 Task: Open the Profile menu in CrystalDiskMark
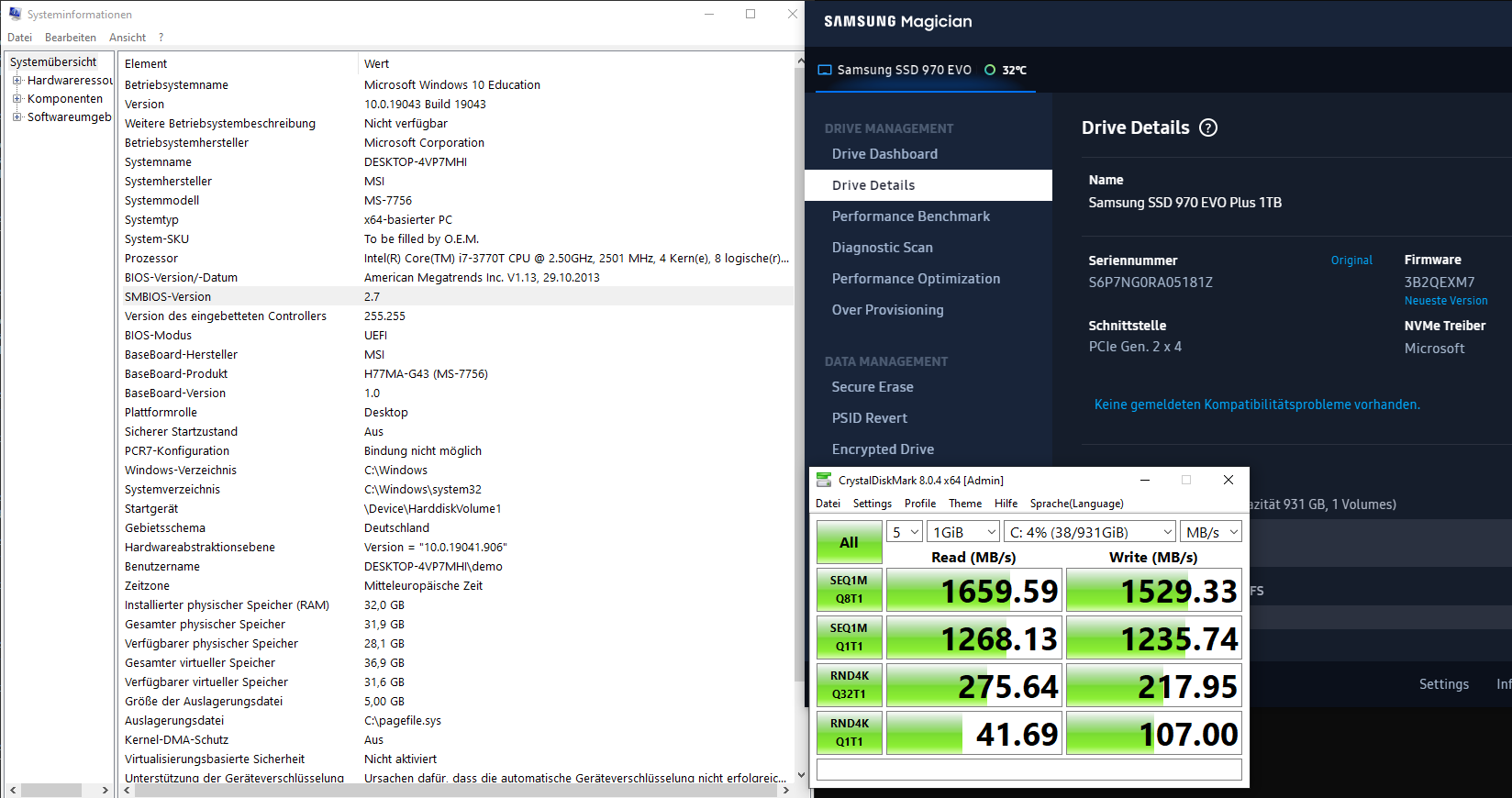pyautogui.click(x=920, y=504)
